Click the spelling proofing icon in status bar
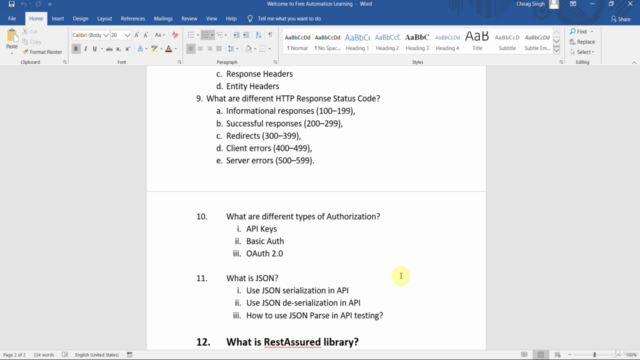 [65, 355]
